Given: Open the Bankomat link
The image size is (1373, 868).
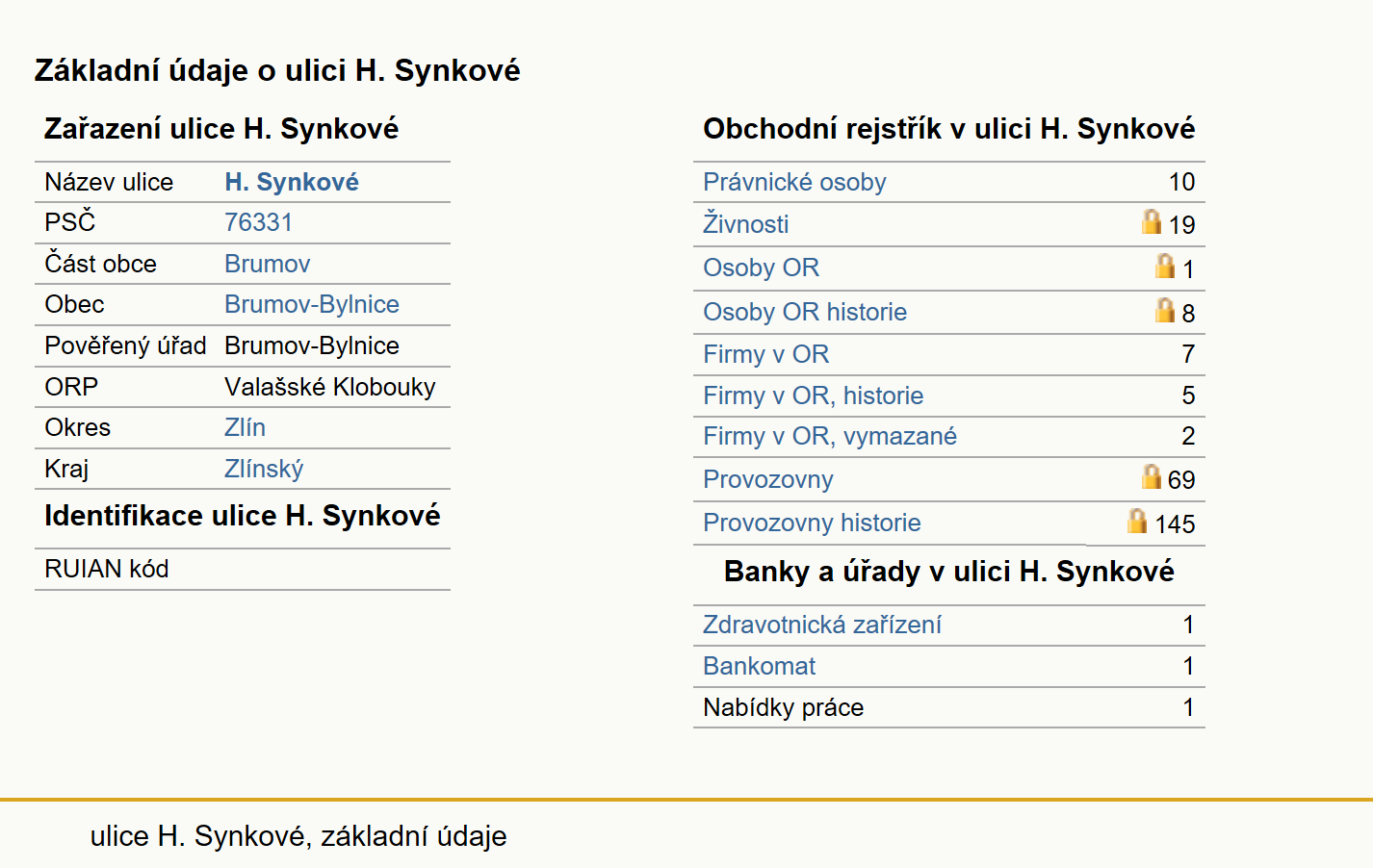Looking at the screenshot, I should 760,666.
